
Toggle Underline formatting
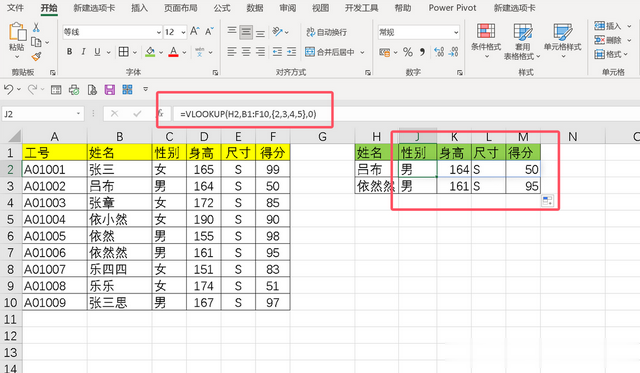(x=97, y=52)
